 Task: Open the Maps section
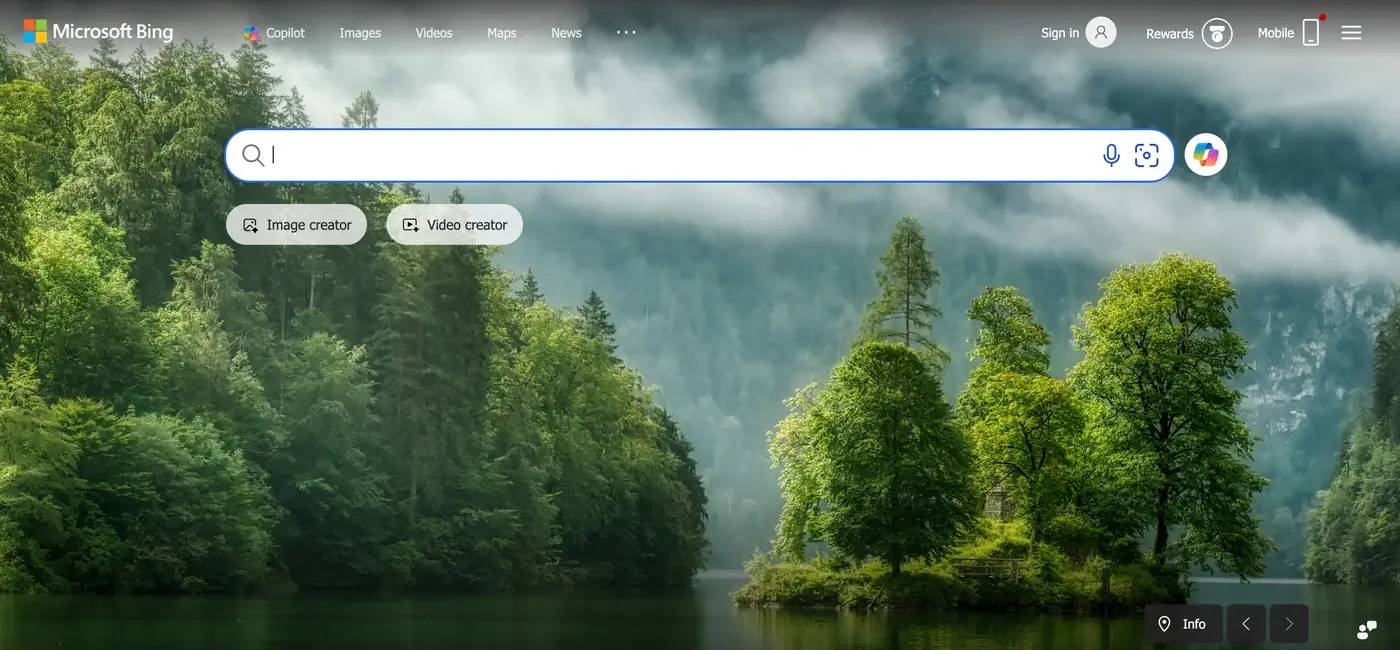click(501, 32)
